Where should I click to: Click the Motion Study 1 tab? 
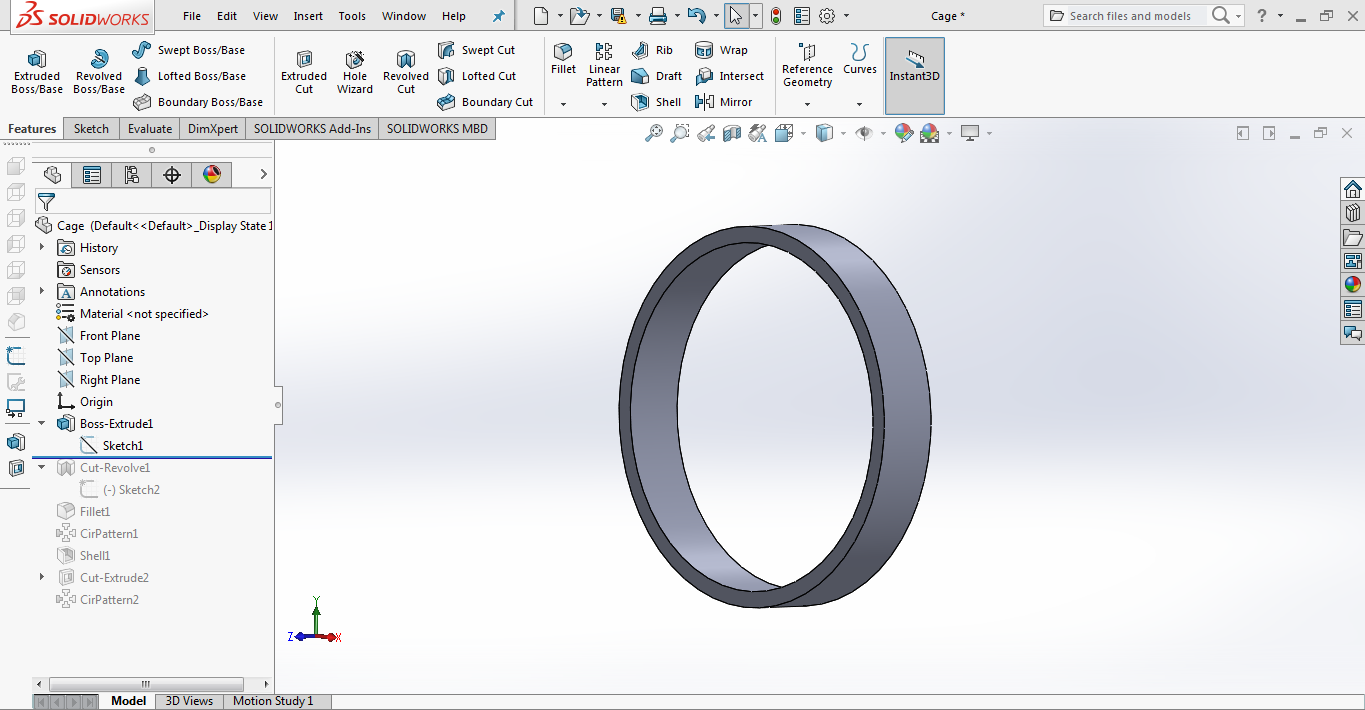[273, 701]
